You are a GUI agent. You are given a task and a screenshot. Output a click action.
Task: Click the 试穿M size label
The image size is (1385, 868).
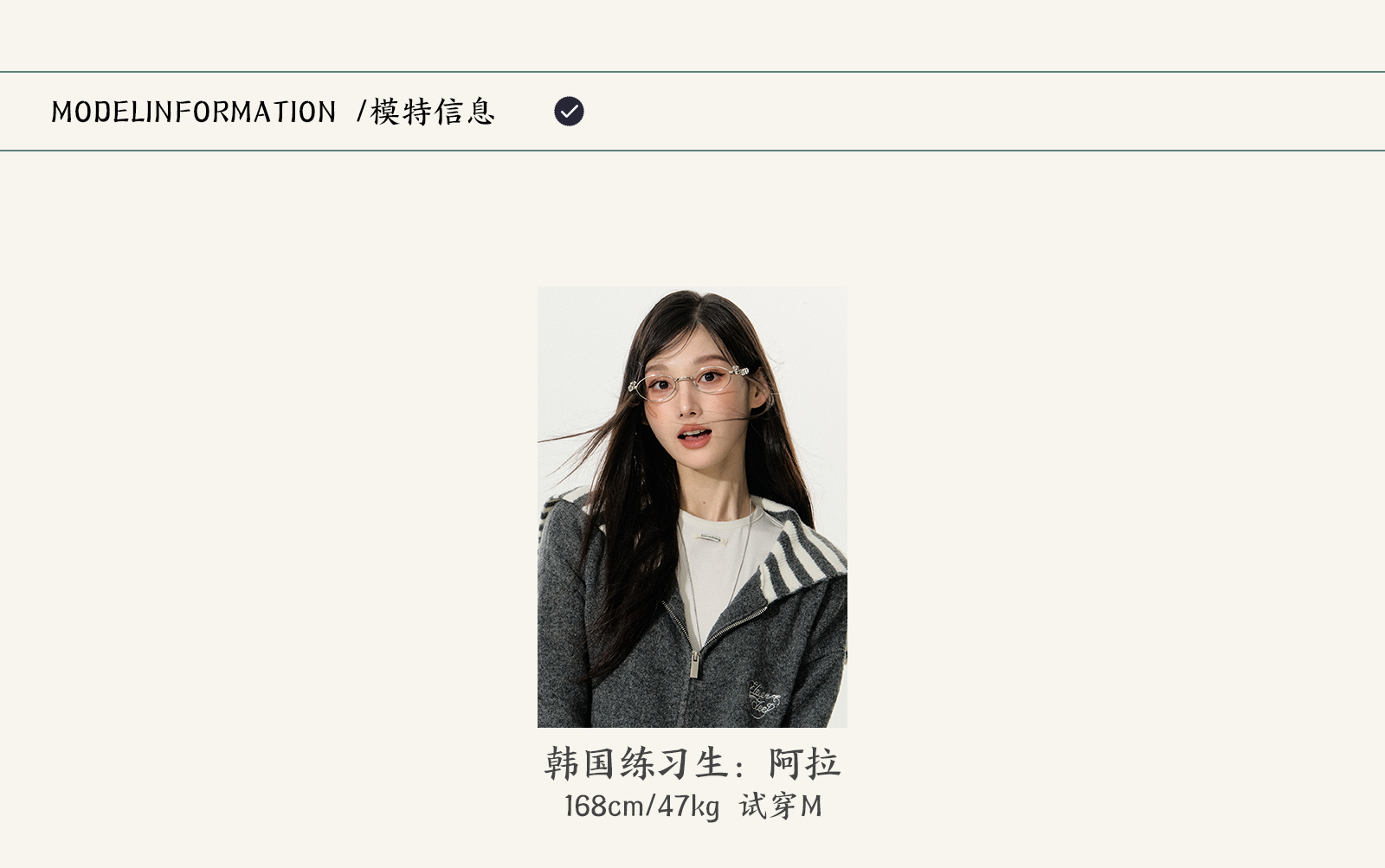(x=780, y=807)
